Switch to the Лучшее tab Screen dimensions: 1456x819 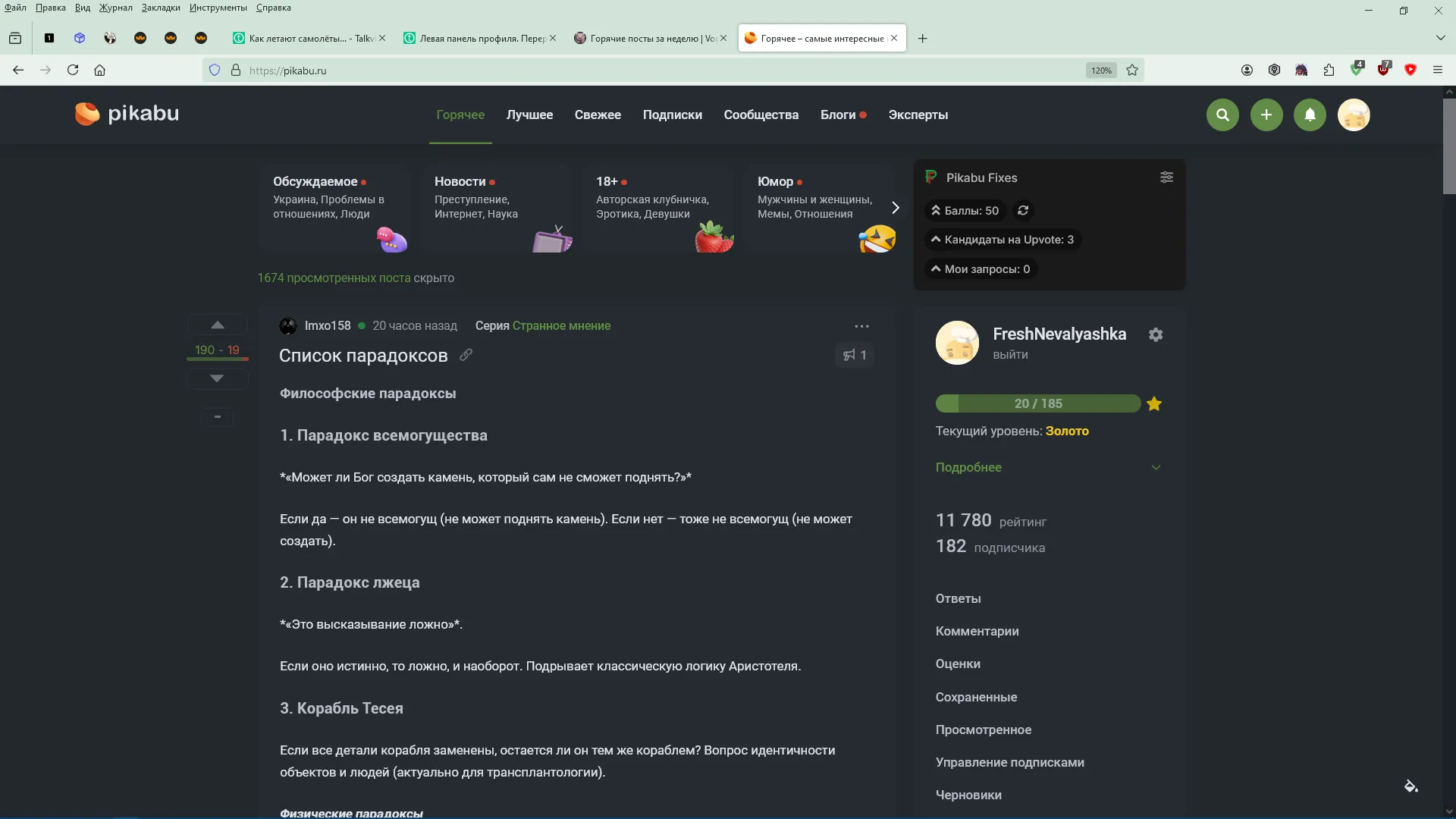point(529,115)
